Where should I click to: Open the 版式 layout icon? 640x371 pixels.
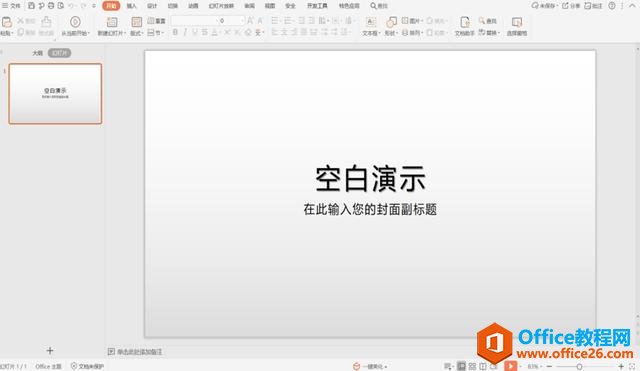pos(137,22)
